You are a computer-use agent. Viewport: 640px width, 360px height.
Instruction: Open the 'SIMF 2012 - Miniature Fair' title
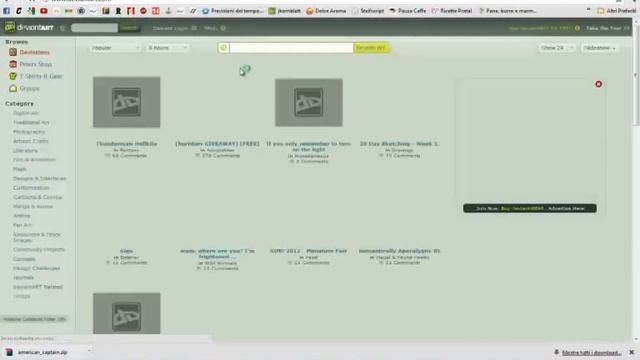pyautogui.click(x=308, y=251)
